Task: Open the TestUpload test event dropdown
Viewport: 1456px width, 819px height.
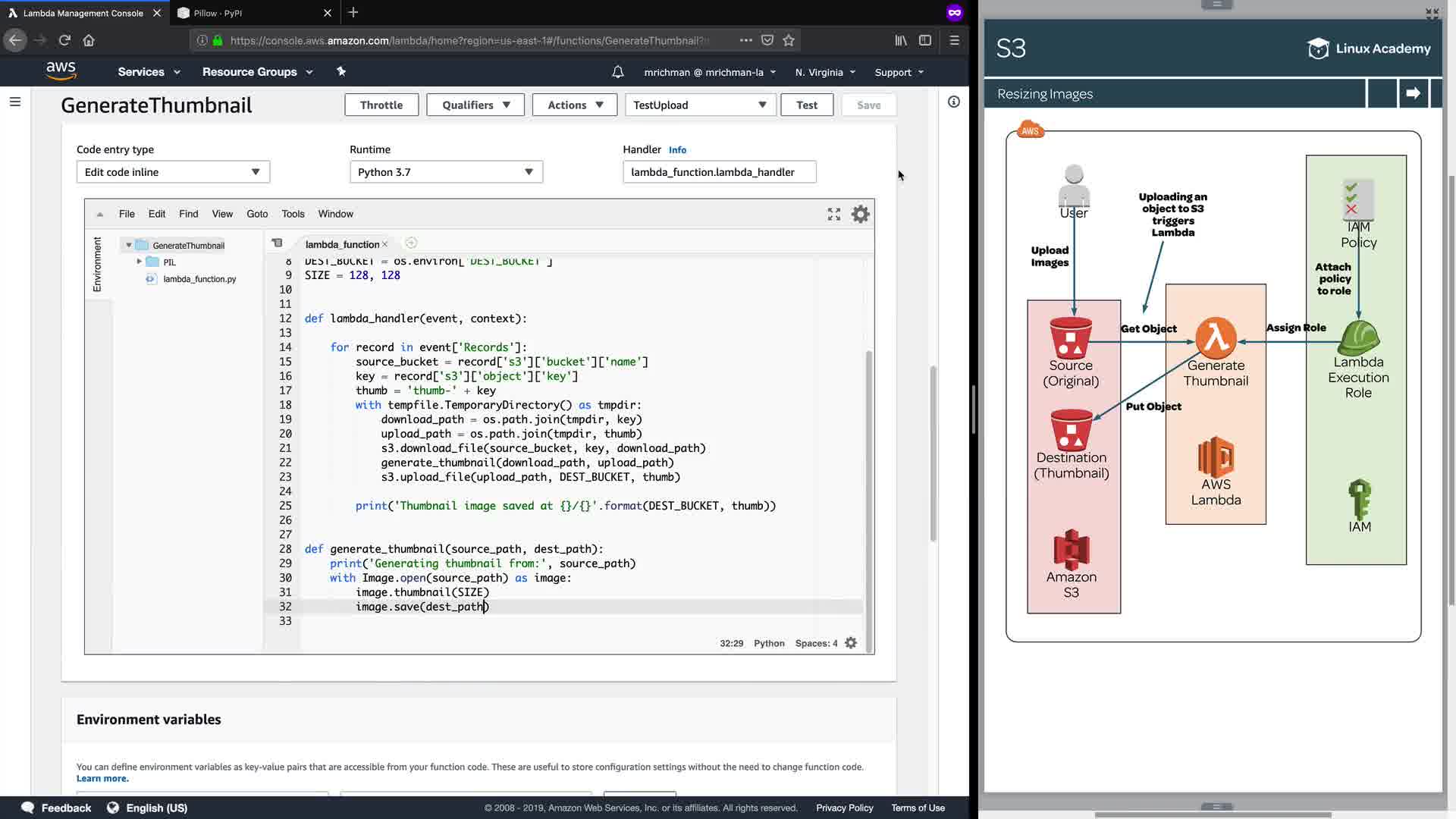Action: point(700,105)
